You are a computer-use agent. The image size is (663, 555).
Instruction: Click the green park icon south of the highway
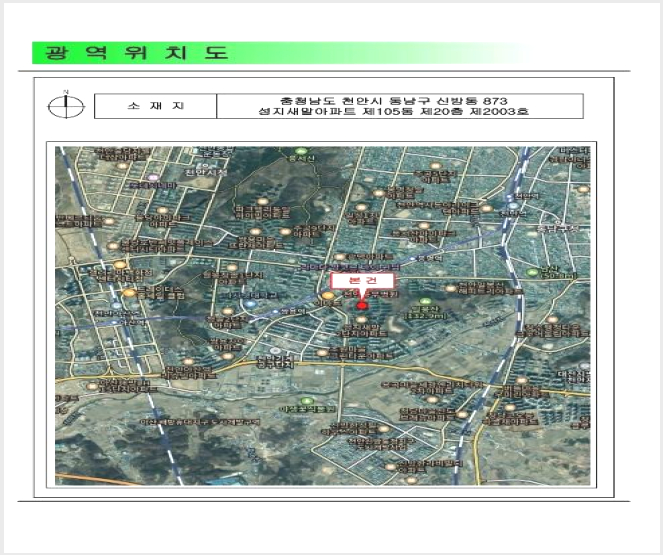(307, 401)
